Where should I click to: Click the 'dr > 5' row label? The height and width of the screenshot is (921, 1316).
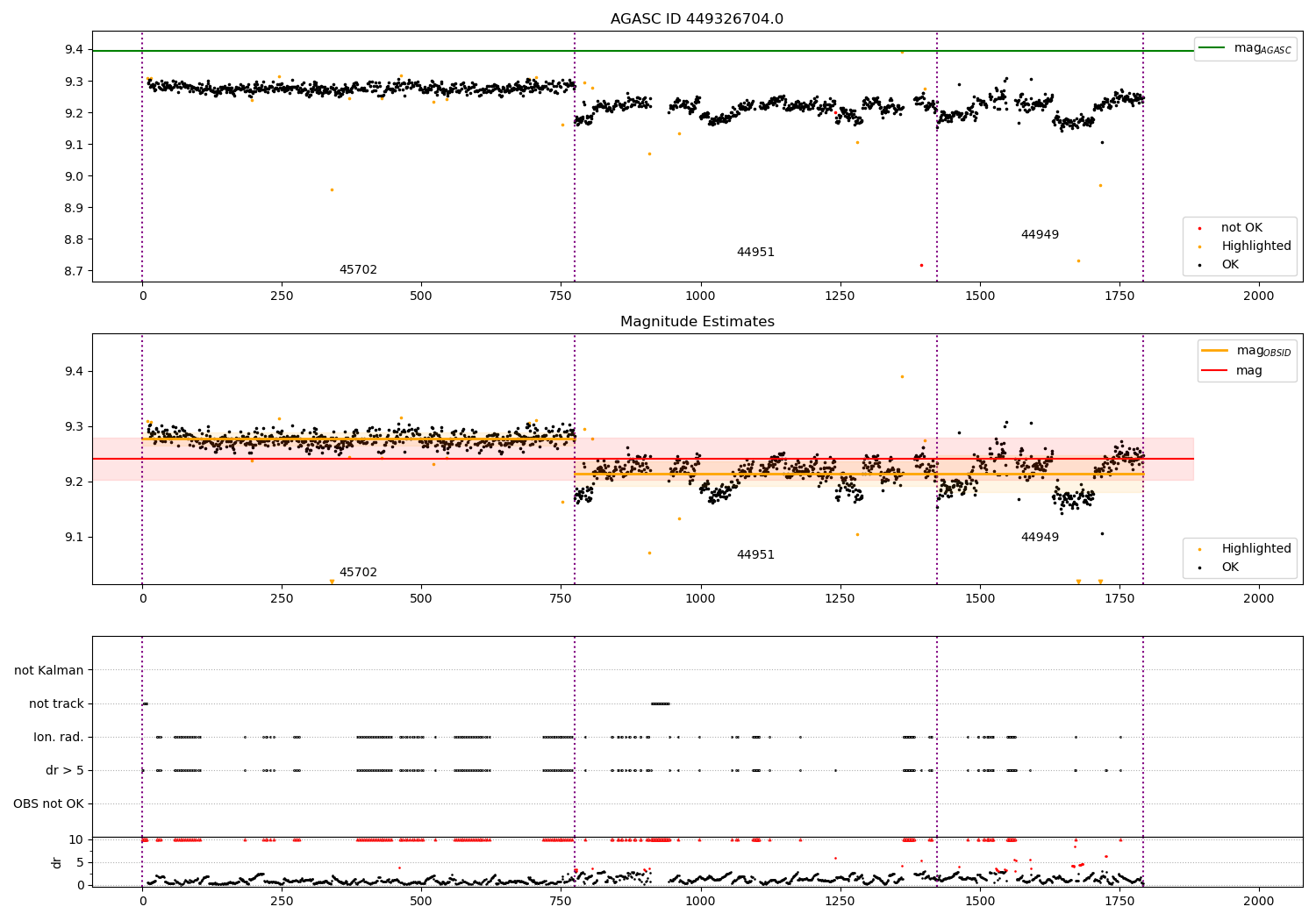(65, 771)
